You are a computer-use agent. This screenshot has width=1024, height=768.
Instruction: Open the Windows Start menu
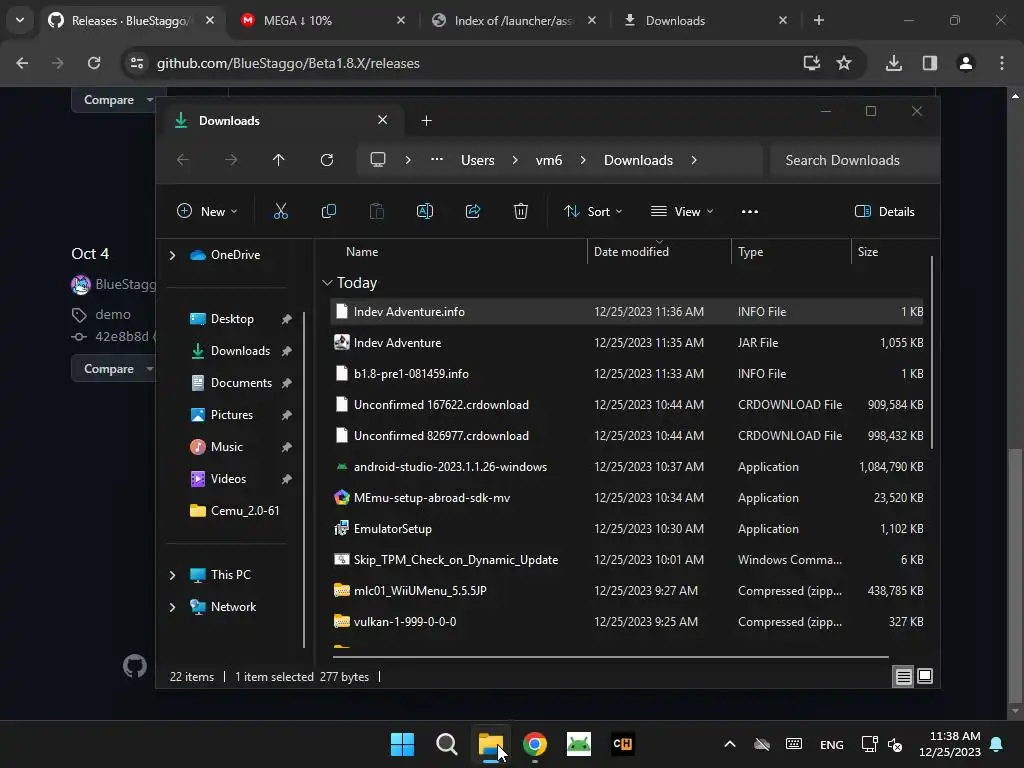point(402,744)
